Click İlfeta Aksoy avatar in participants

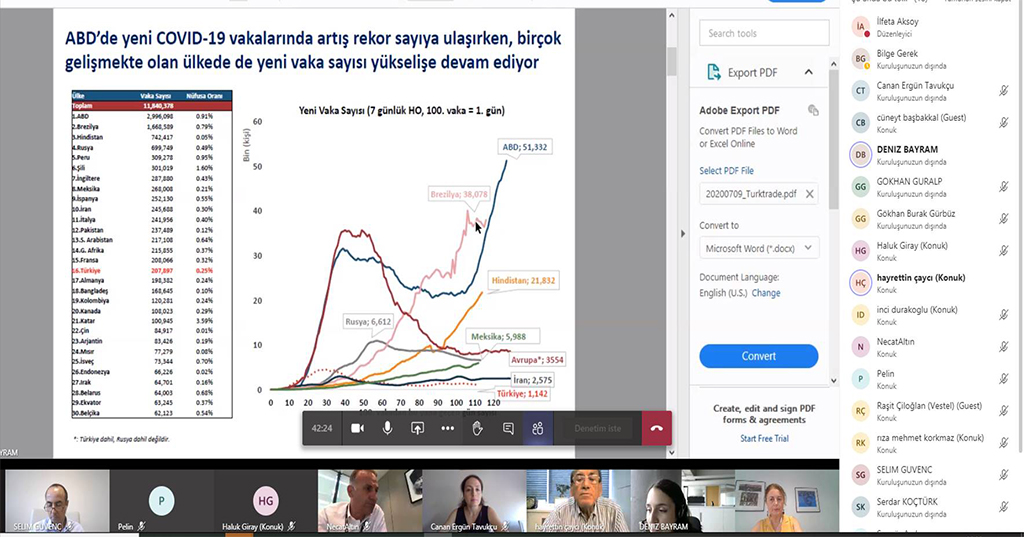pos(861,27)
